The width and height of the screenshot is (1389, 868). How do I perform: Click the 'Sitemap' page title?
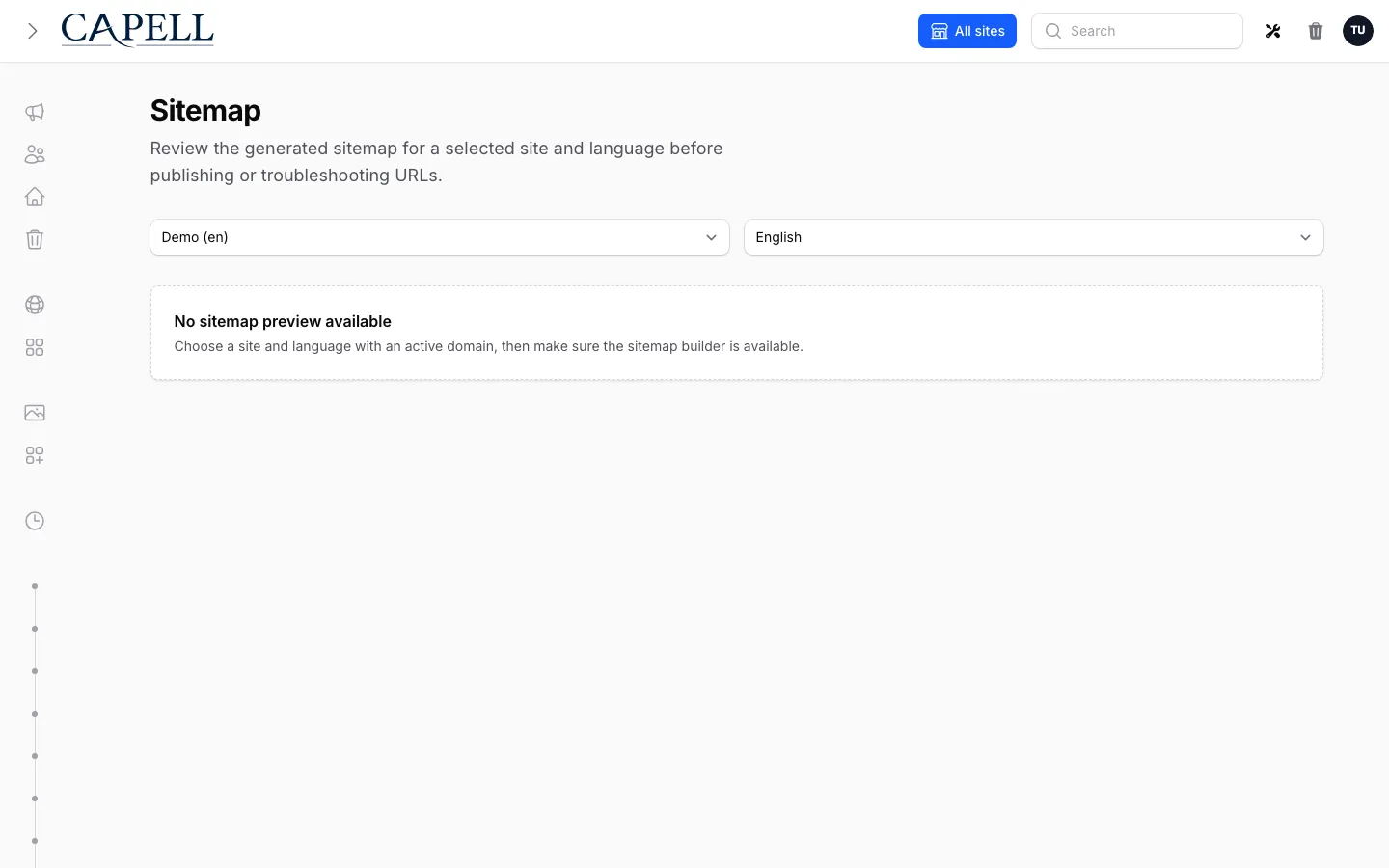[205, 111]
